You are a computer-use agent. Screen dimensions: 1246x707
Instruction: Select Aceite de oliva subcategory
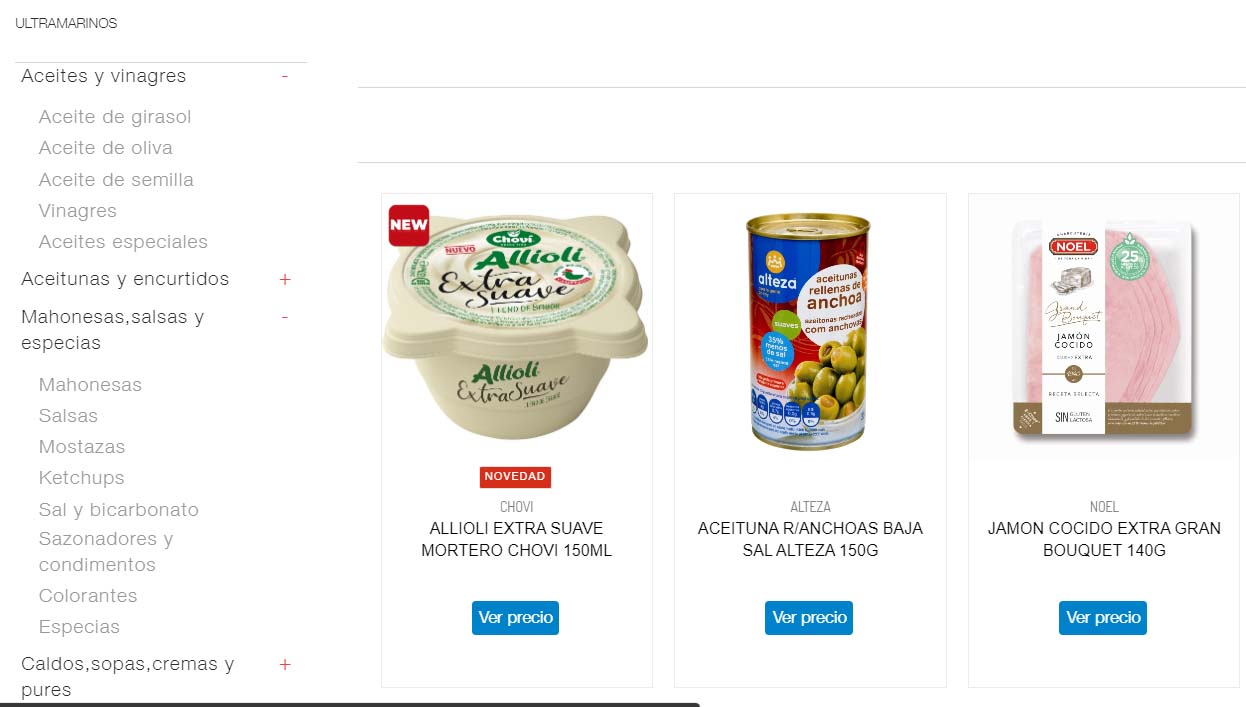pyautogui.click(x=105, y=148)
